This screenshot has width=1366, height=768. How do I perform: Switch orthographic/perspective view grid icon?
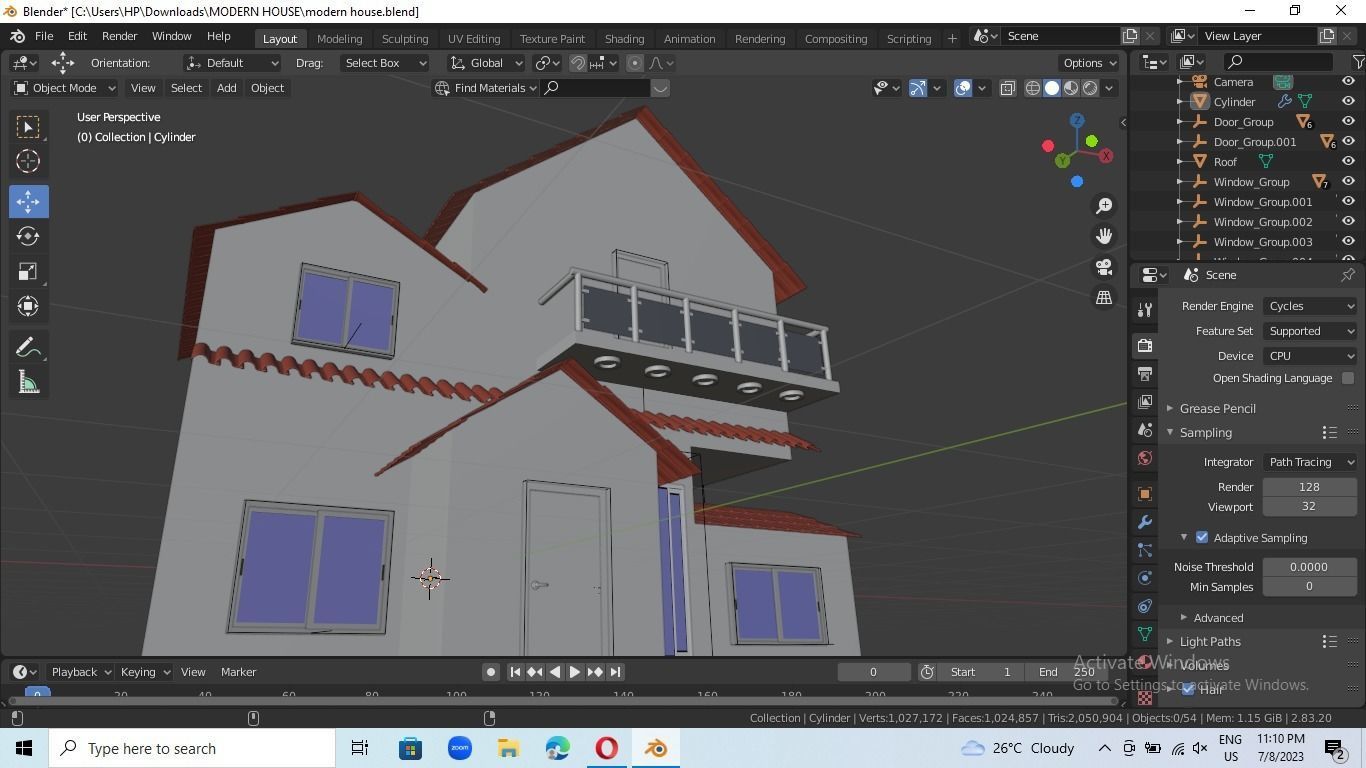point(1104,298)
